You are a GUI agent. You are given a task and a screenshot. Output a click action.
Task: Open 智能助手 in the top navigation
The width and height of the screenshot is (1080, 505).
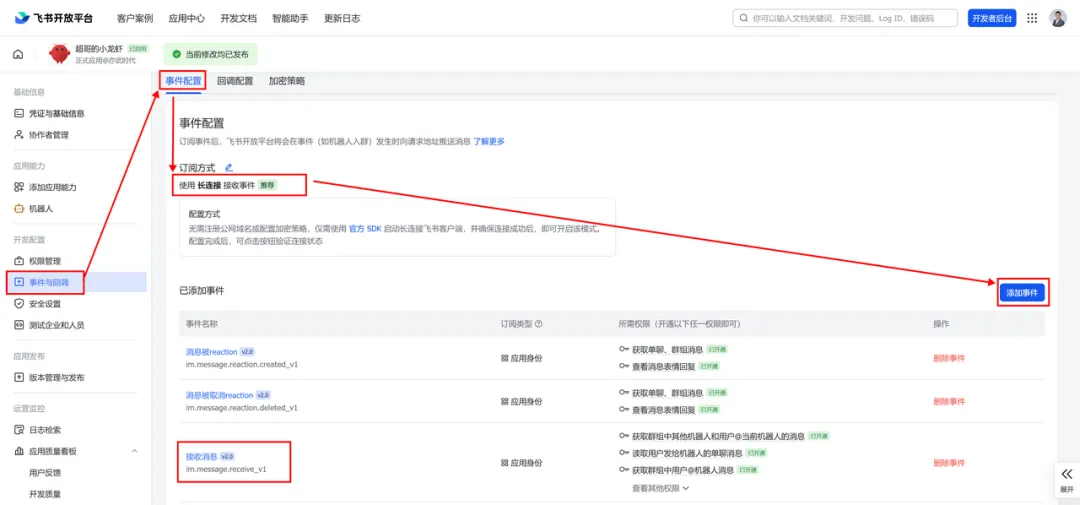coord(290,19)
